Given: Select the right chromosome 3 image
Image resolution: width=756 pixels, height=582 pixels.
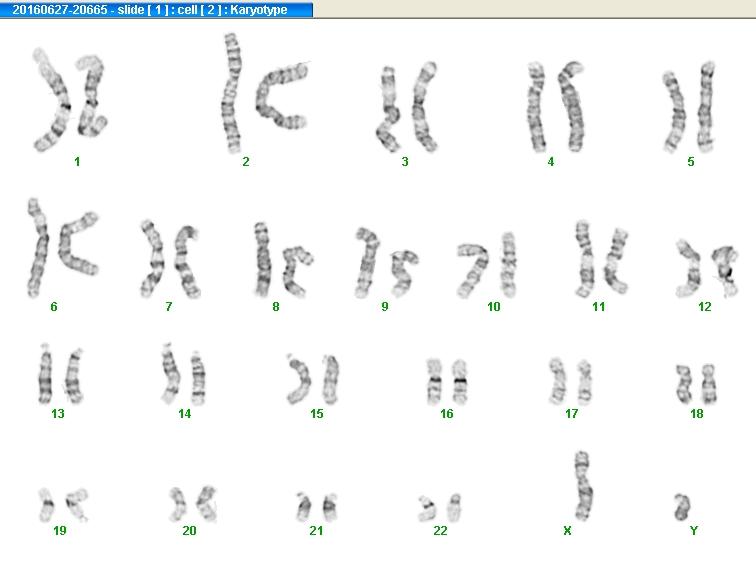Looking at the screenshot, I should coord(424,107).
